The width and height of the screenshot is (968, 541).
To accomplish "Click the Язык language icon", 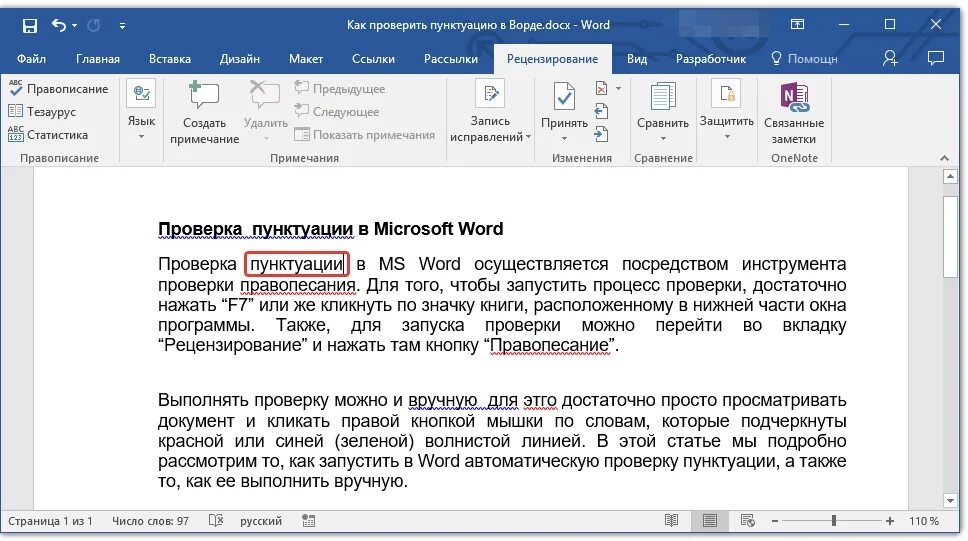I will 141,93.
